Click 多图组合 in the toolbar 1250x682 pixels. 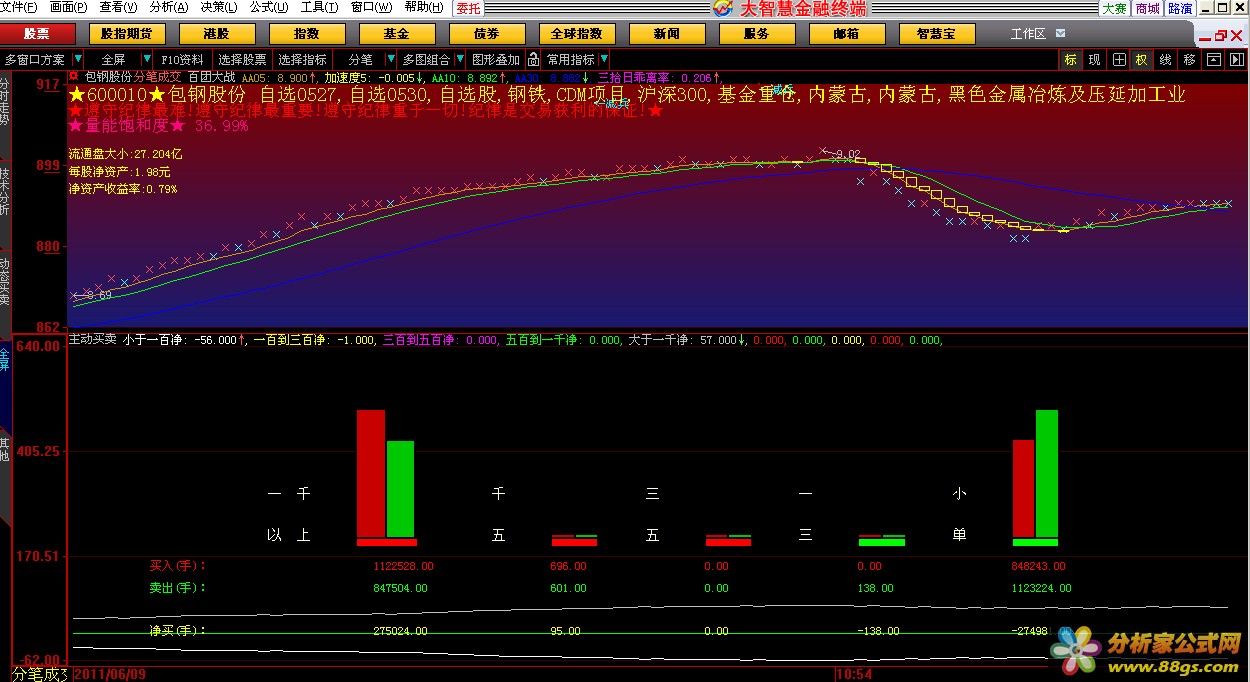(426, 60)
